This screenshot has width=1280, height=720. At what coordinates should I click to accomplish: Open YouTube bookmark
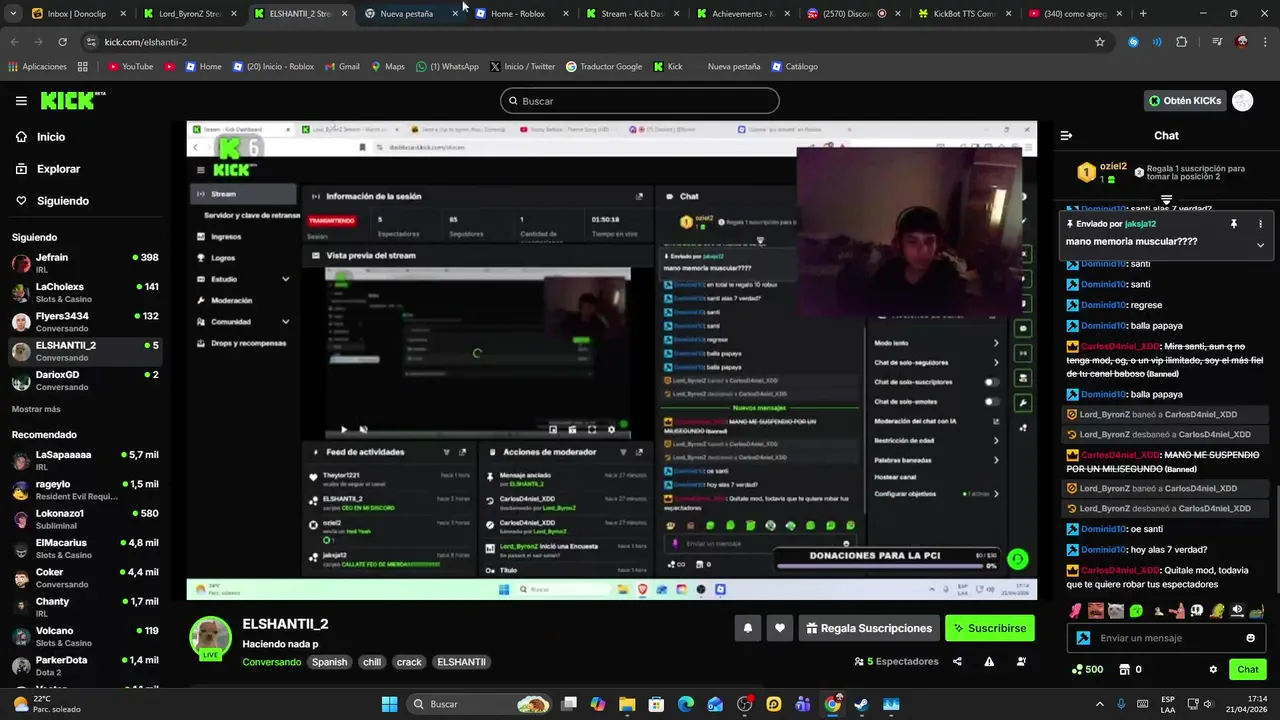[130, 67]
